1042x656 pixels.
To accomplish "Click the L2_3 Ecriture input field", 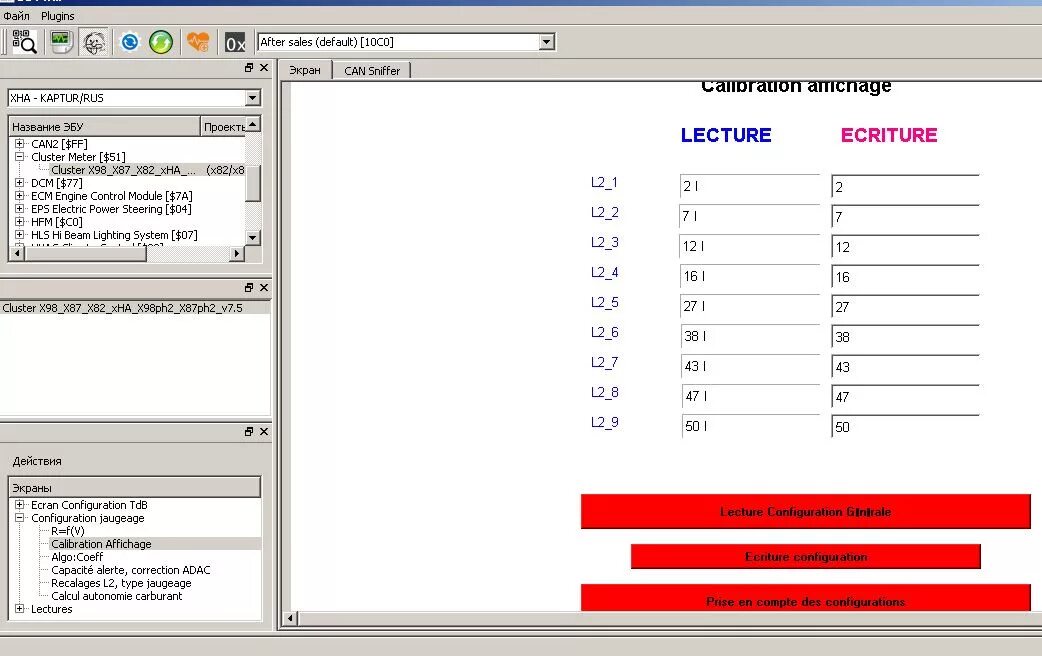I will click(905, 247).
